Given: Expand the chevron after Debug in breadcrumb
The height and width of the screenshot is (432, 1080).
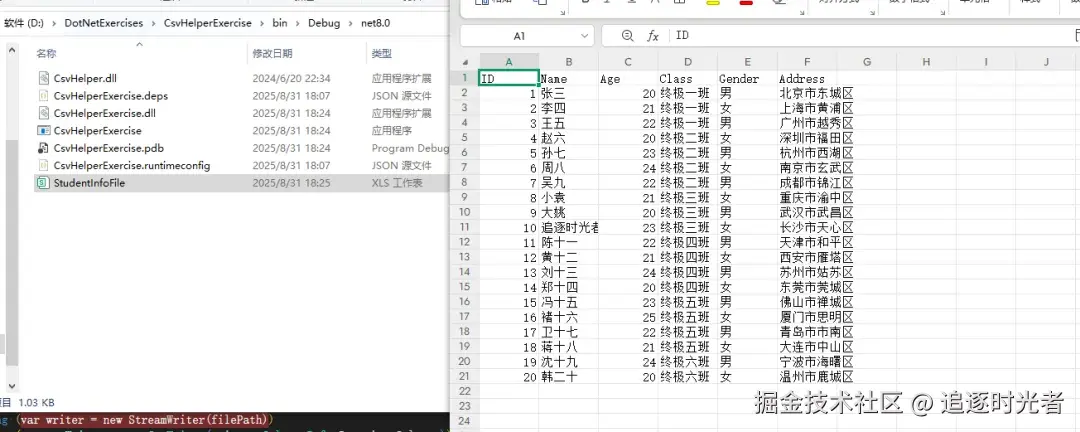Looking at the screenshot, I should coord(351,23).
